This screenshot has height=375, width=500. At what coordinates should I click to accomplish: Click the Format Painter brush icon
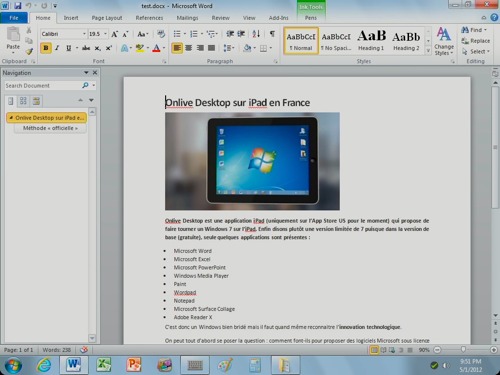point(29,51)
